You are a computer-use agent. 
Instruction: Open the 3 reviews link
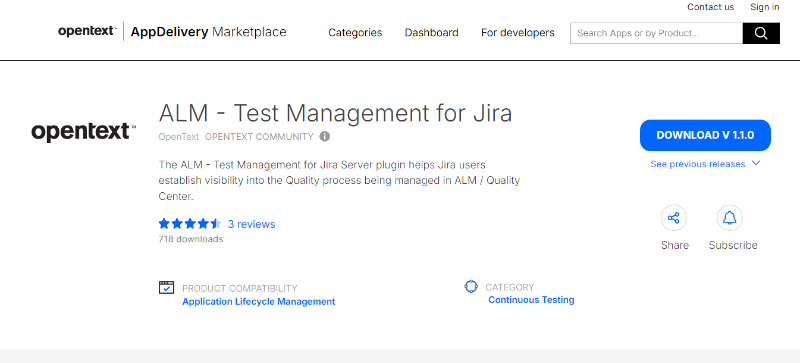252,224
